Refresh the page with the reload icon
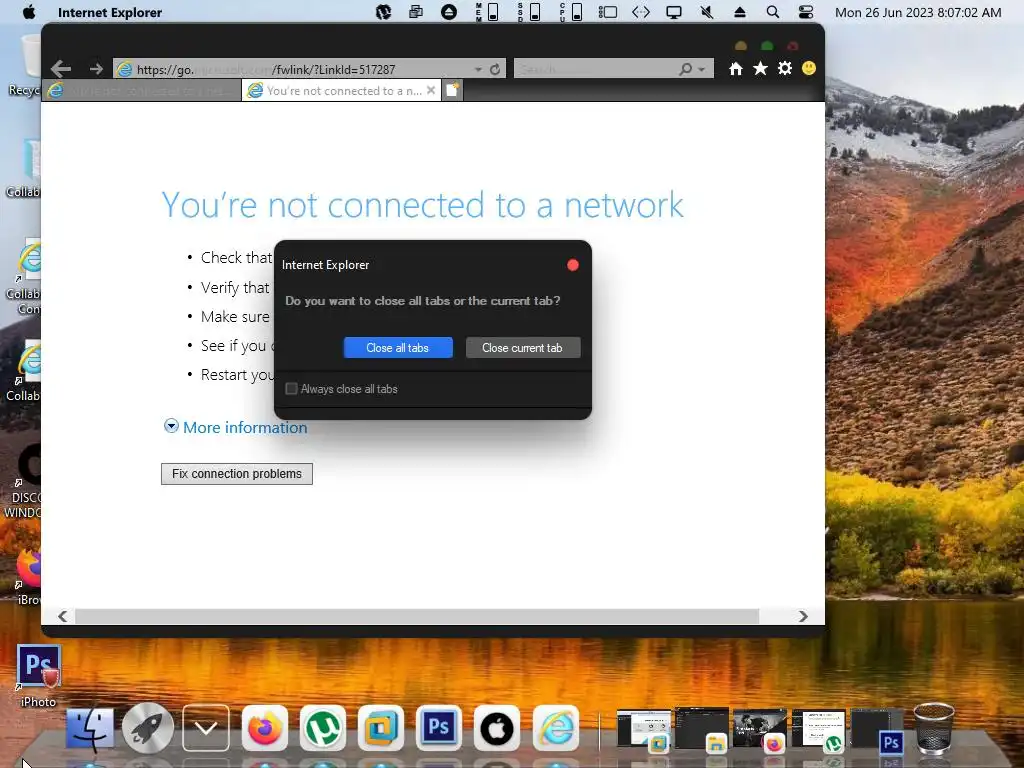The height and width of the screenshot is (768, 1024). pyautogui.click(x=495, y=69)
